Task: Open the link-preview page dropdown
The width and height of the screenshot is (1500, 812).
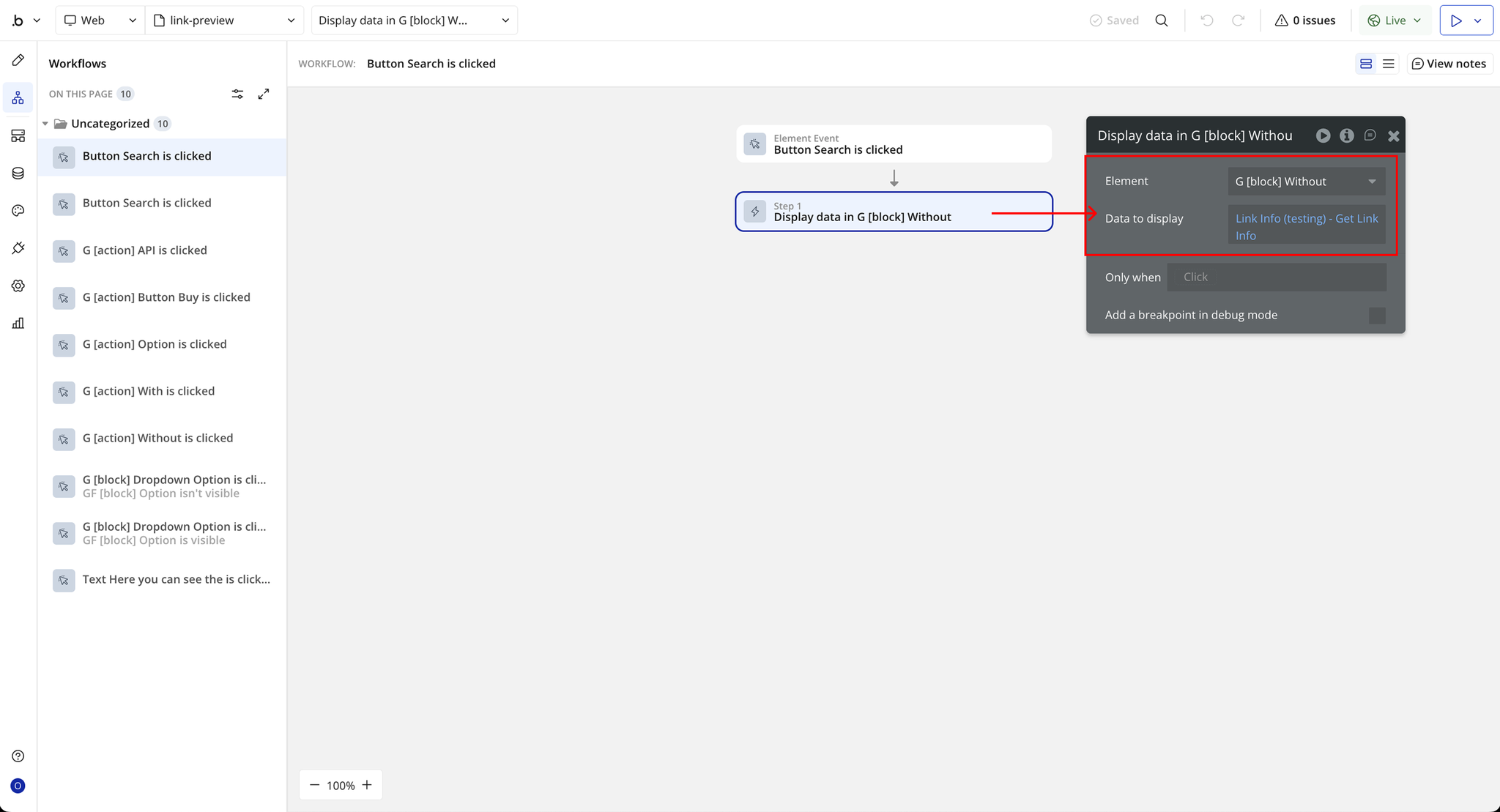Action: (224, 21)
